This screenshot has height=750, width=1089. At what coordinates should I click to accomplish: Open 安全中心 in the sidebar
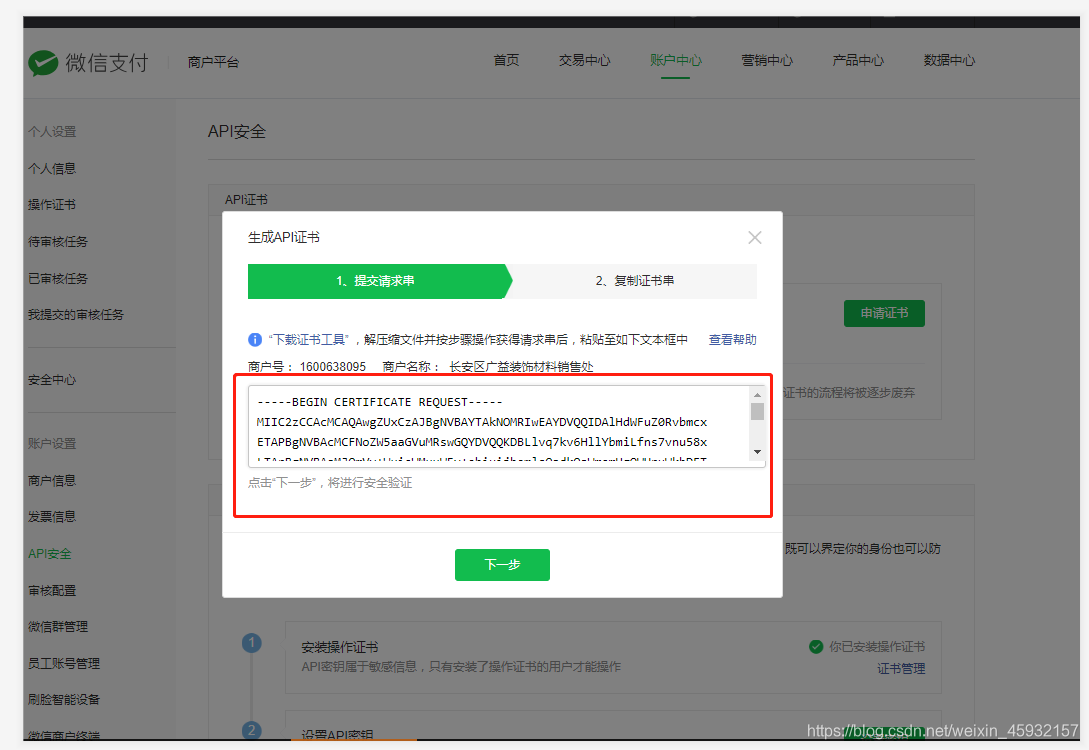tap(52, 380)
